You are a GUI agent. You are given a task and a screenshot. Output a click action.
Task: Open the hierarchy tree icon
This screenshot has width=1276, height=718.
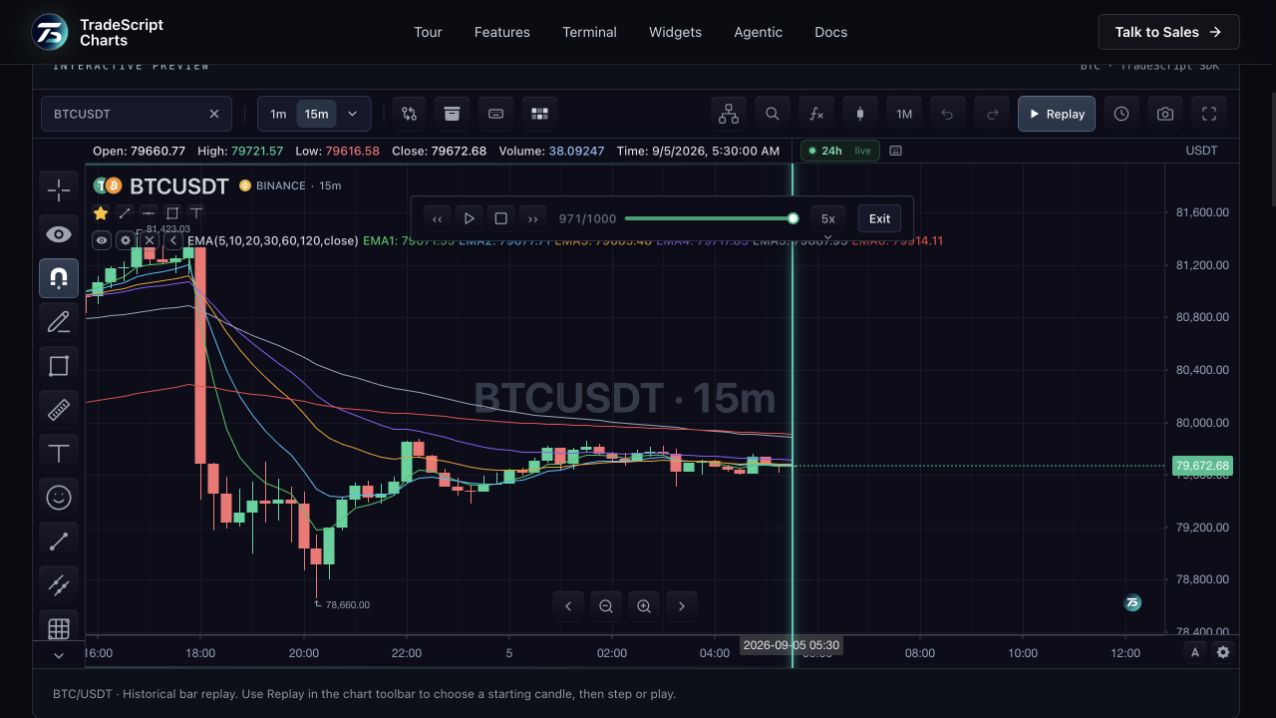pos(729,114)
